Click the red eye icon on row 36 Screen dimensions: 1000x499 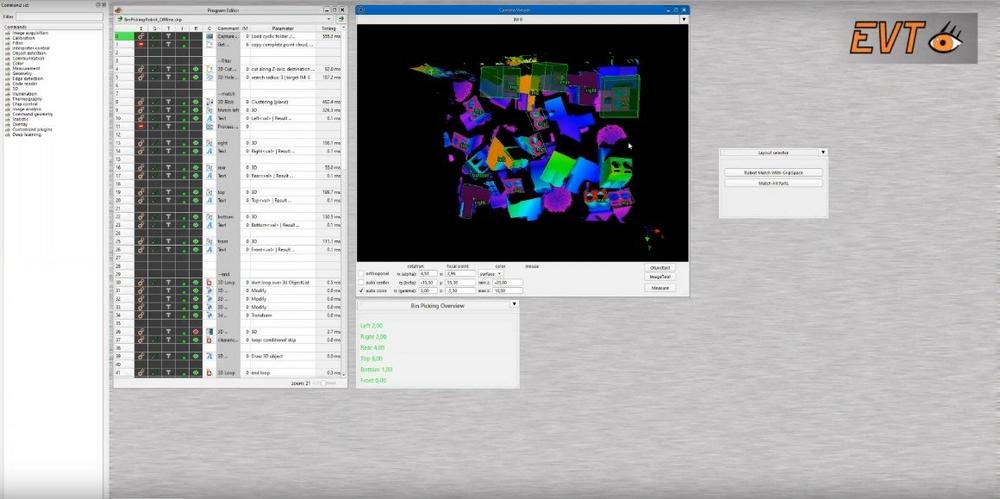[196, 331]
